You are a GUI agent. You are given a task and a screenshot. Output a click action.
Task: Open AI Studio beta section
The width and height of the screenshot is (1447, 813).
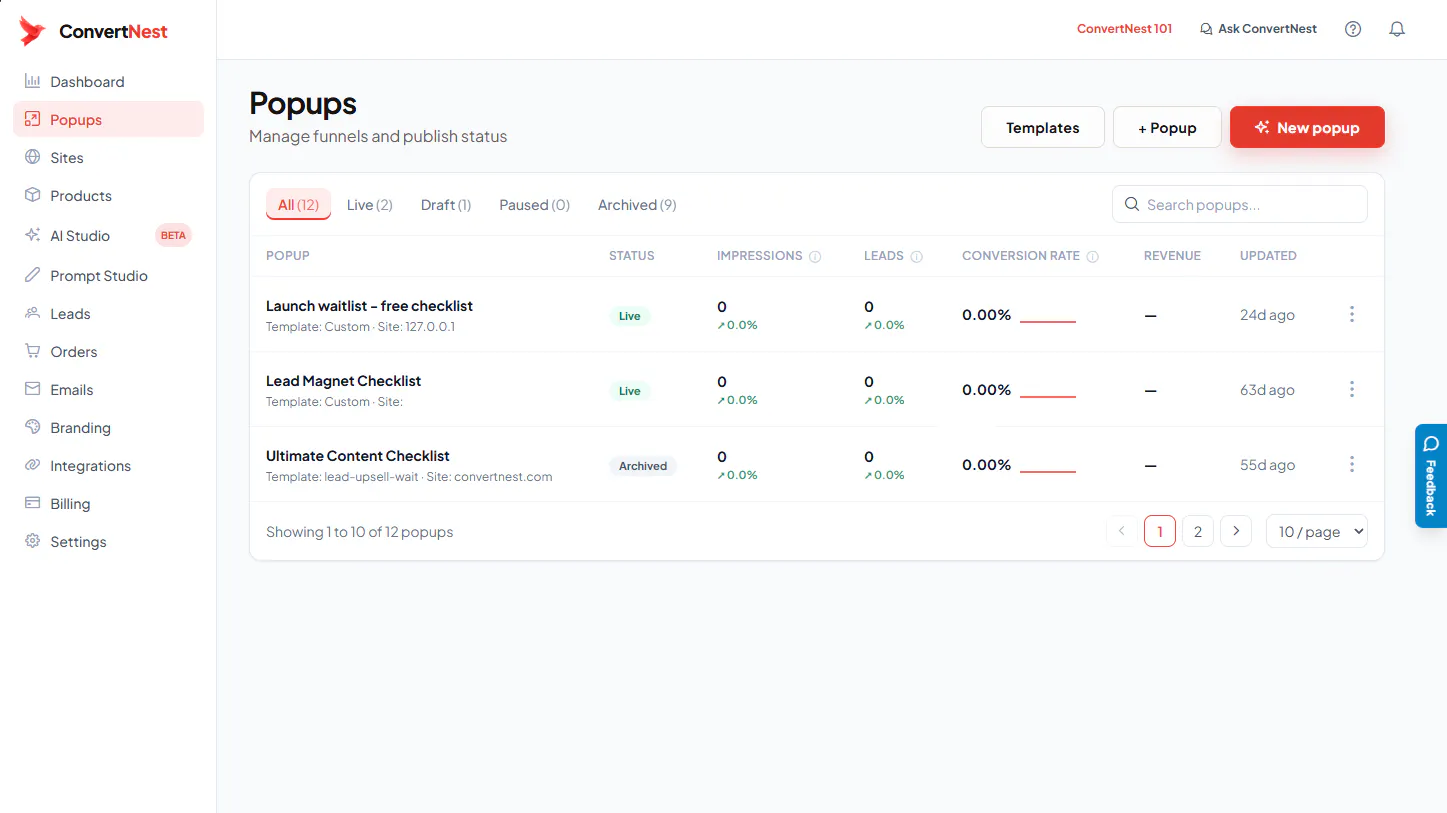(x=108, y=236)
